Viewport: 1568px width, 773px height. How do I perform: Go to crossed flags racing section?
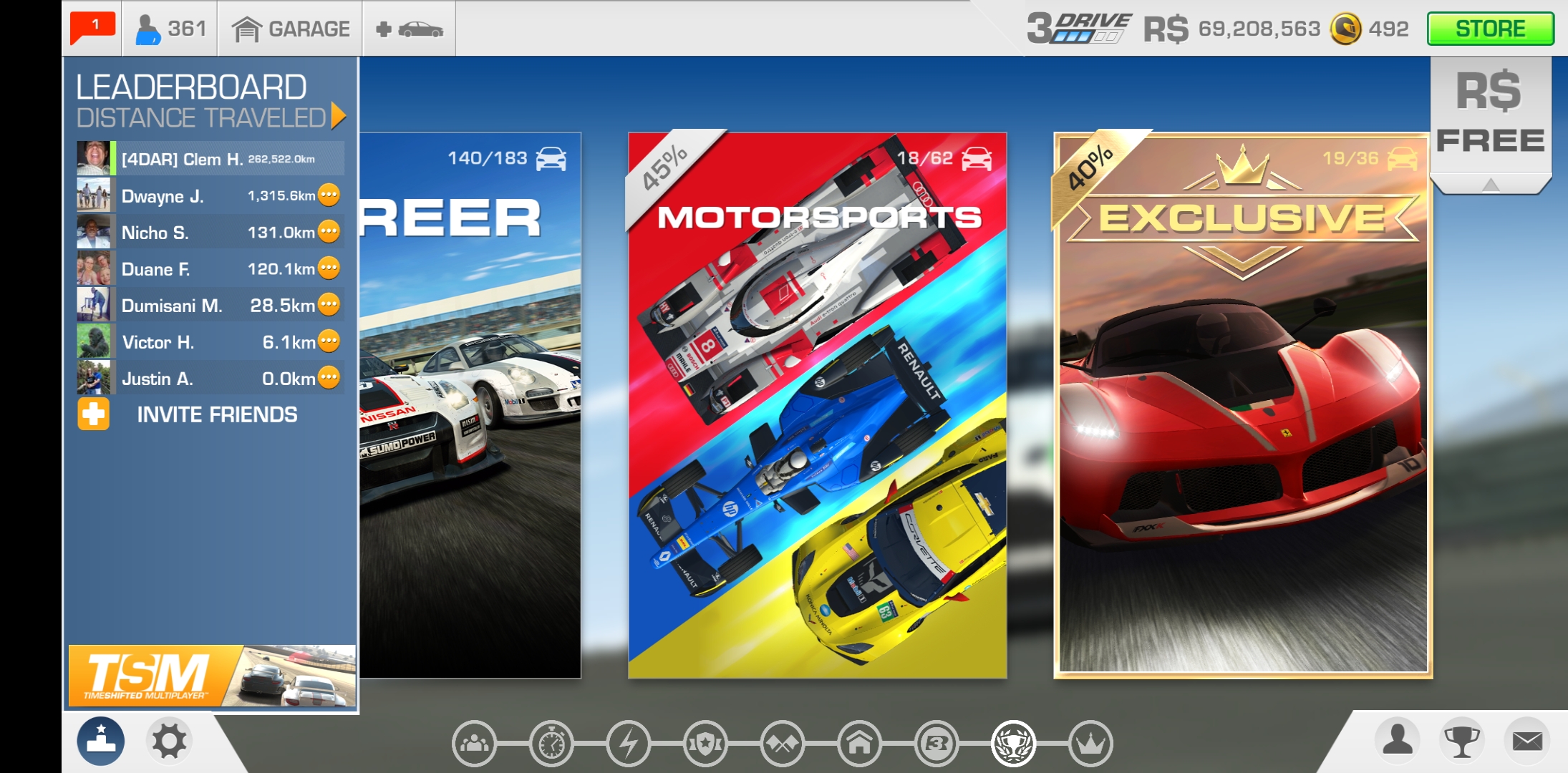point(783,744)
